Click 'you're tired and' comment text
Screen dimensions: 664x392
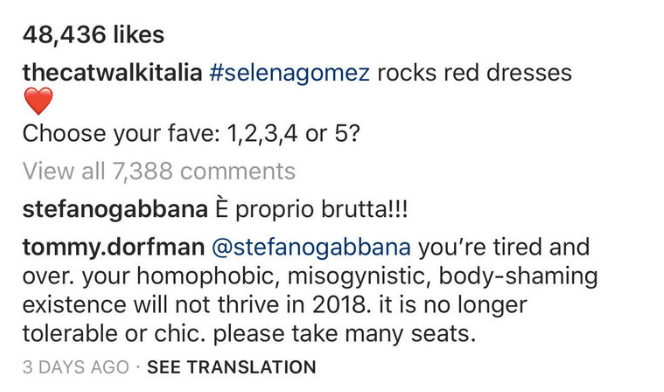click(x=504, y=248)
